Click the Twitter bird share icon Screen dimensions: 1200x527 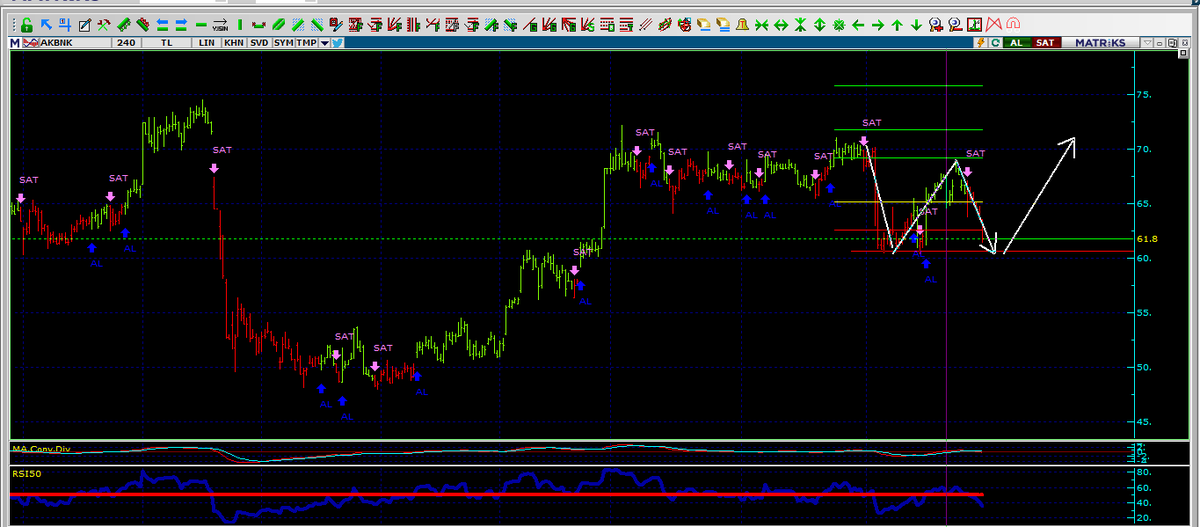point(338,43)
